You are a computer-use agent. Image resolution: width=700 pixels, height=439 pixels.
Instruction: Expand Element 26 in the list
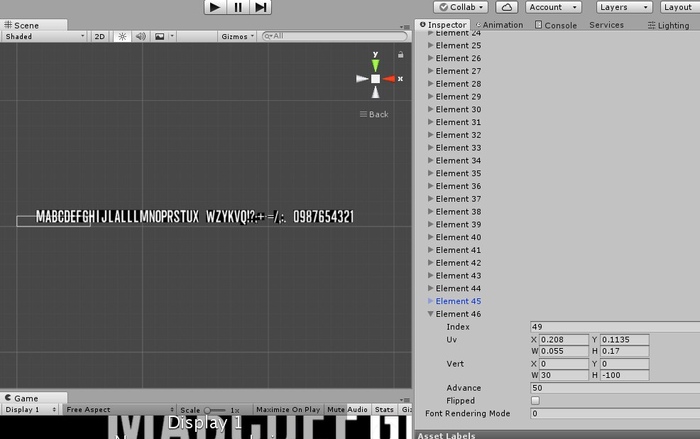431,58
